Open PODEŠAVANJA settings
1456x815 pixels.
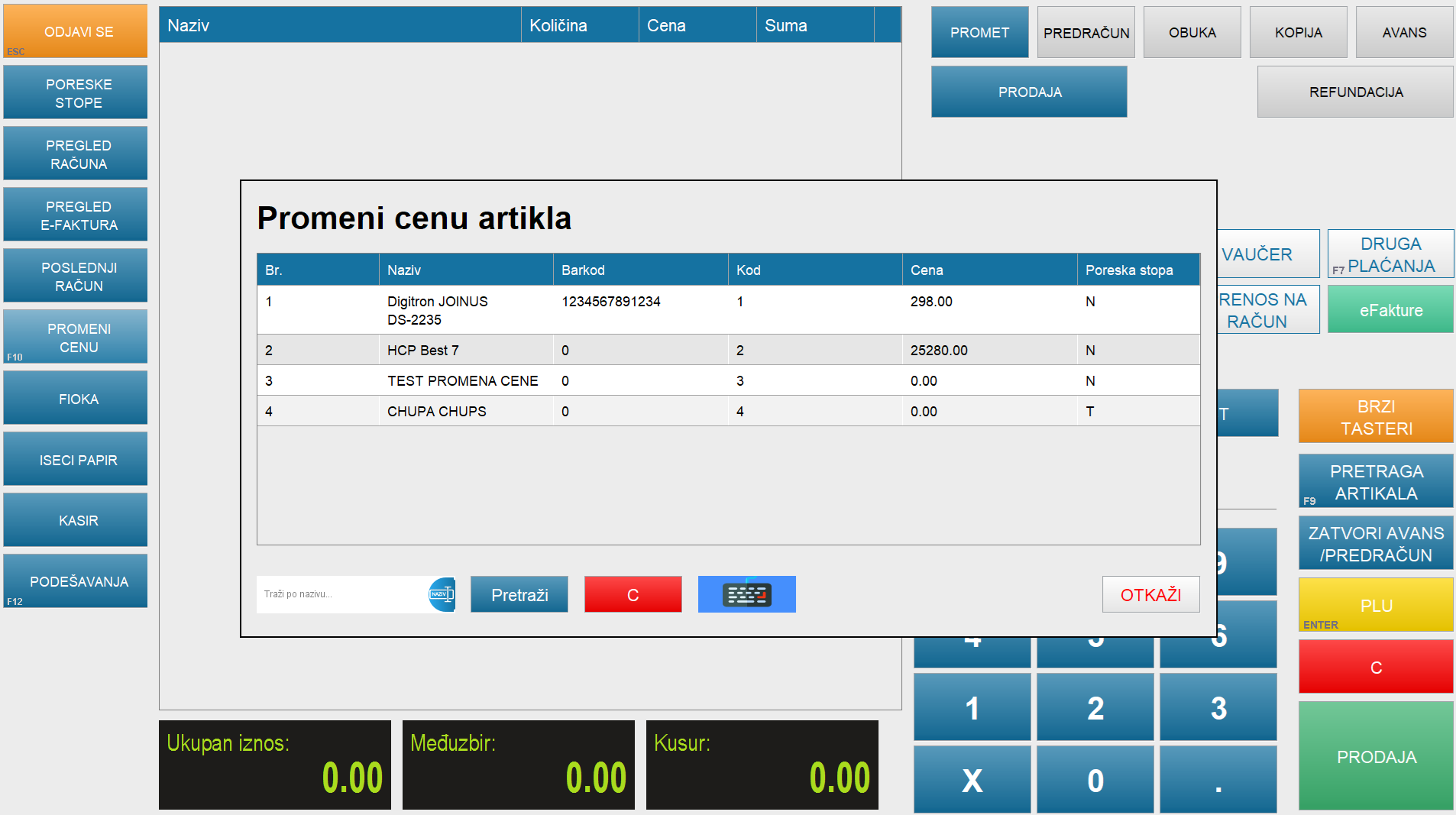(x=76, y=581)
